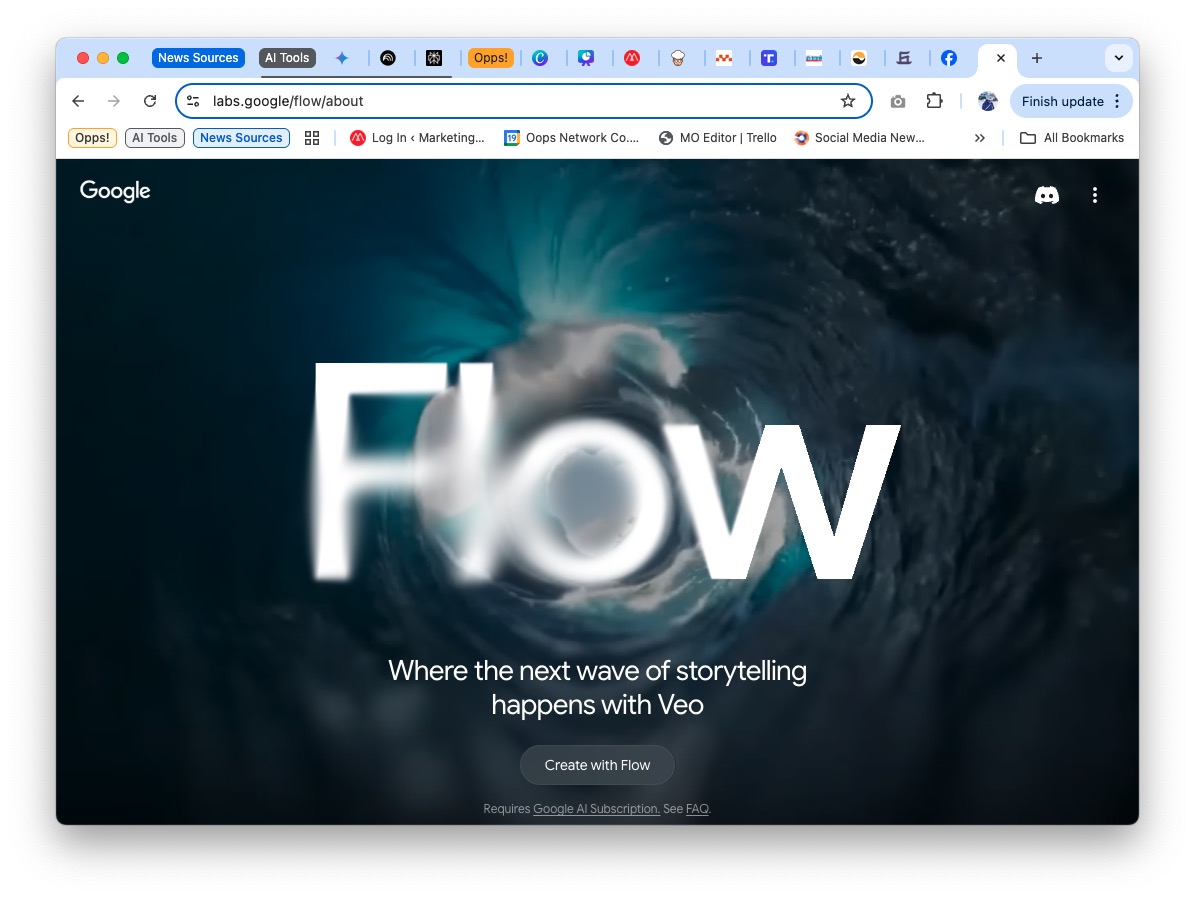Open MO Editor Trello bookmark
Viewport: 1195px width, 899px height.
(x=718, y=138)
